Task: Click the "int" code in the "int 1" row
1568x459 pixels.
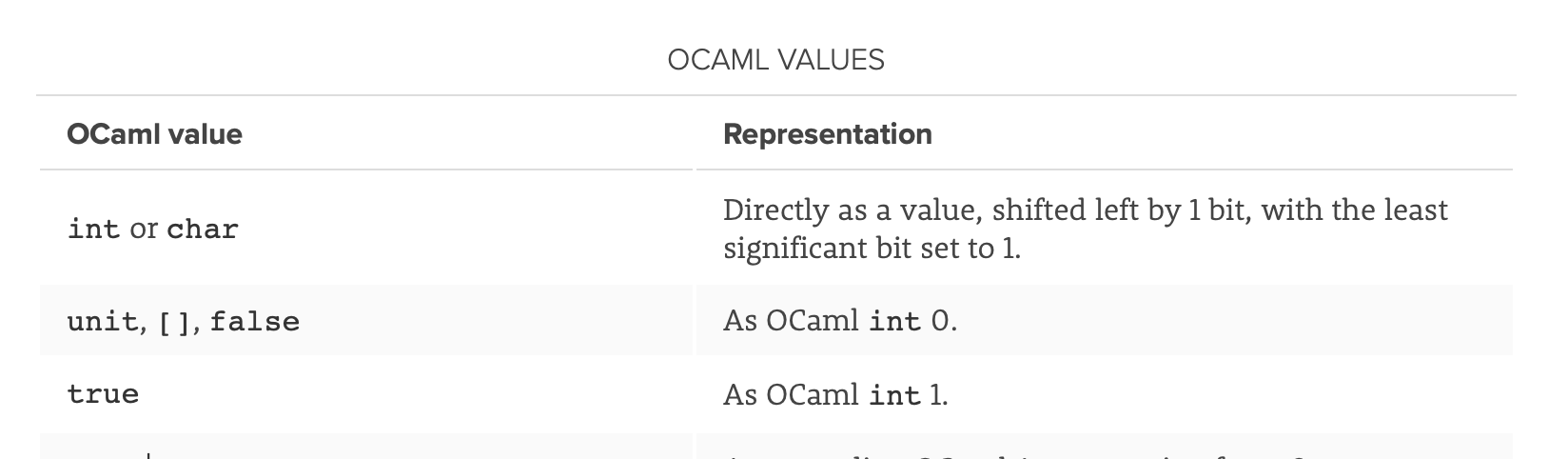Action: [895, 395]
